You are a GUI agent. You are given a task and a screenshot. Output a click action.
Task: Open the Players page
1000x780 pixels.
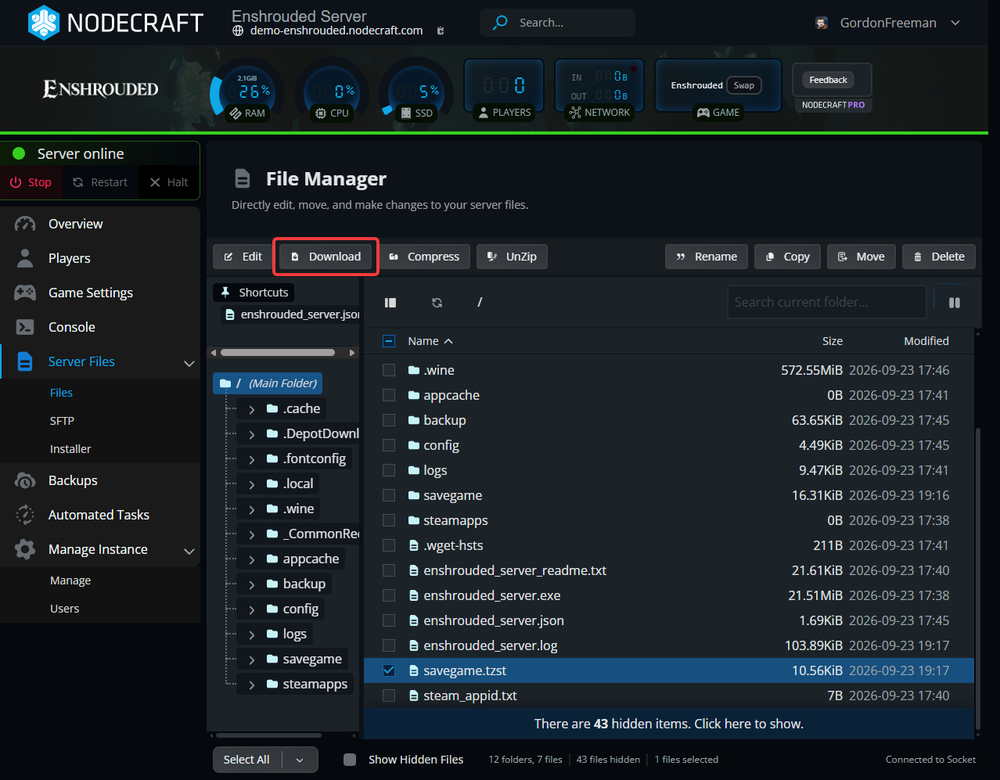(69, 258)
